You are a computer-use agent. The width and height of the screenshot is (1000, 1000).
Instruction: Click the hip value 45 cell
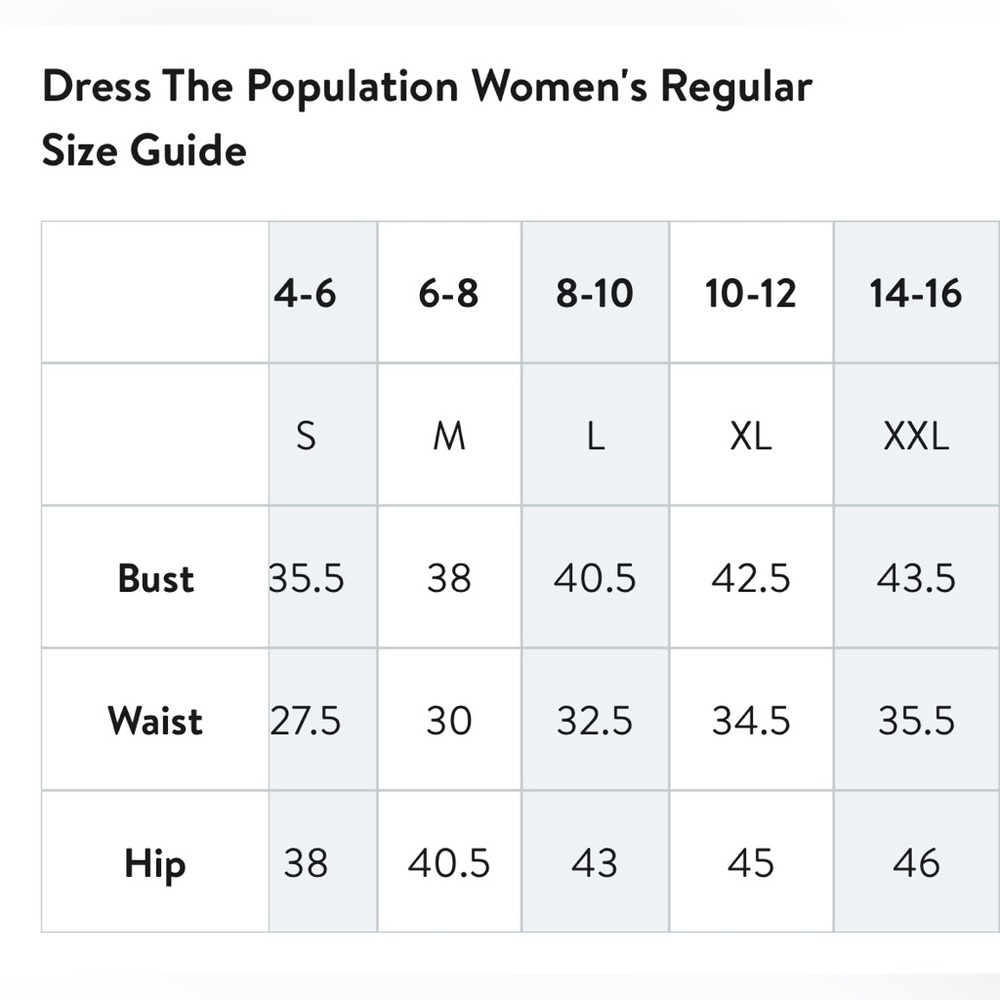[x=751, y=862]
